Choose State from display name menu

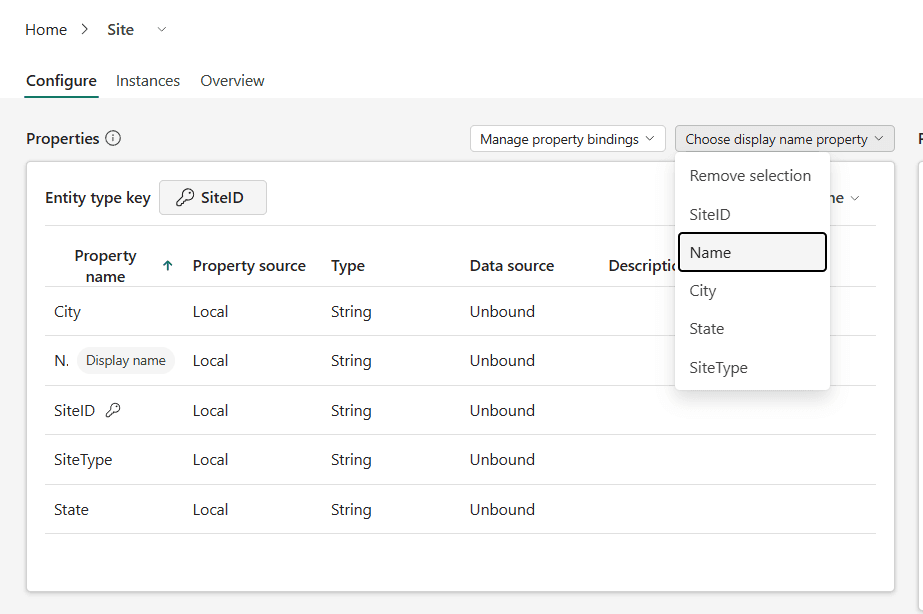pos(752,328)
